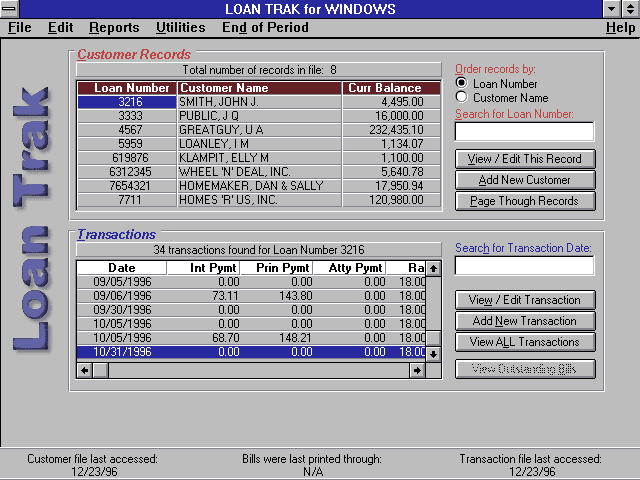640x480 pixels.
Task: Click the Search for Loan Number field
Action: pyautogui.click(x=524, y=131)
